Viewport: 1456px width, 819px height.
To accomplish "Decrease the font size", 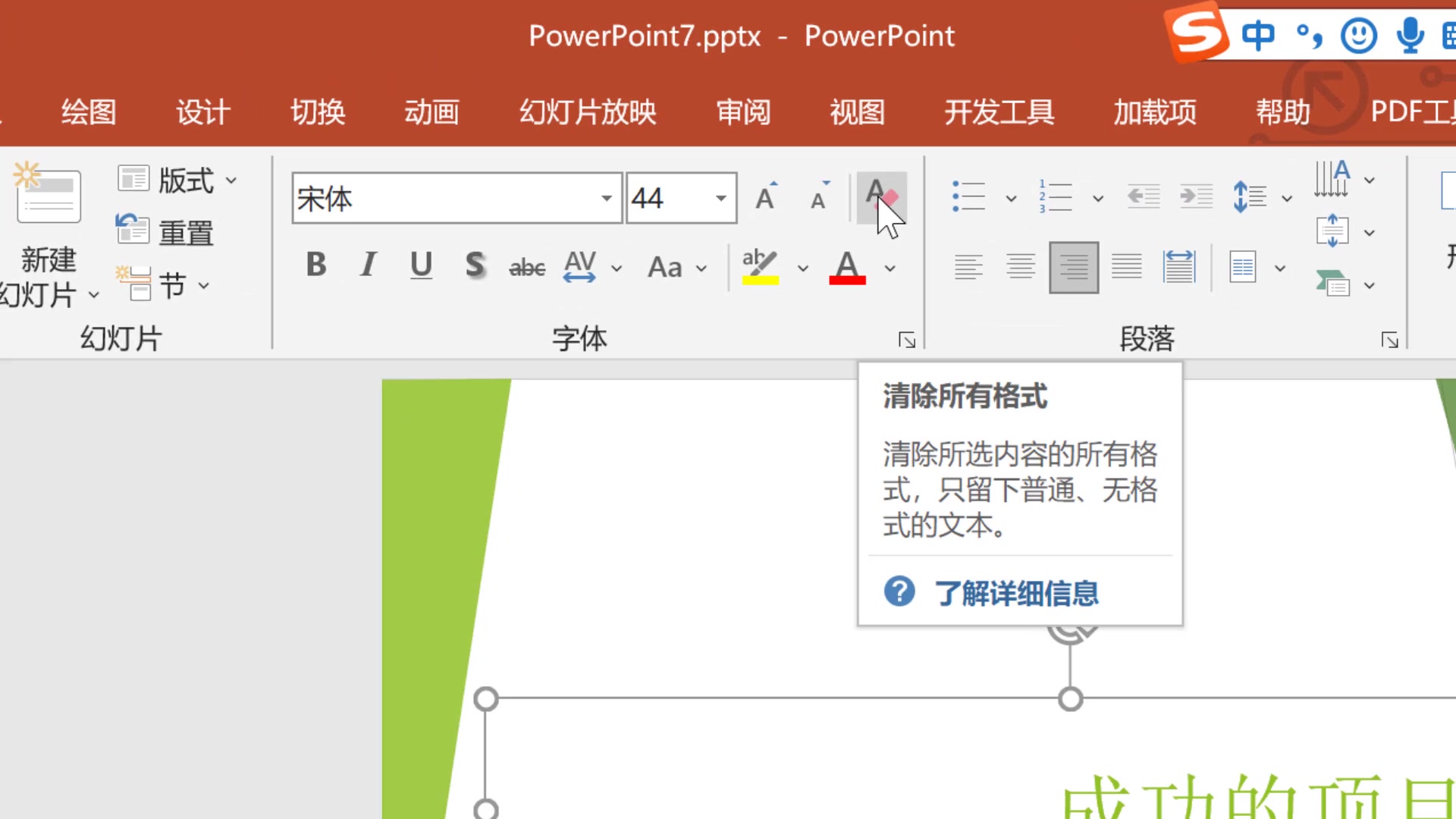I will pyautogui.click(x=817, y=199).
